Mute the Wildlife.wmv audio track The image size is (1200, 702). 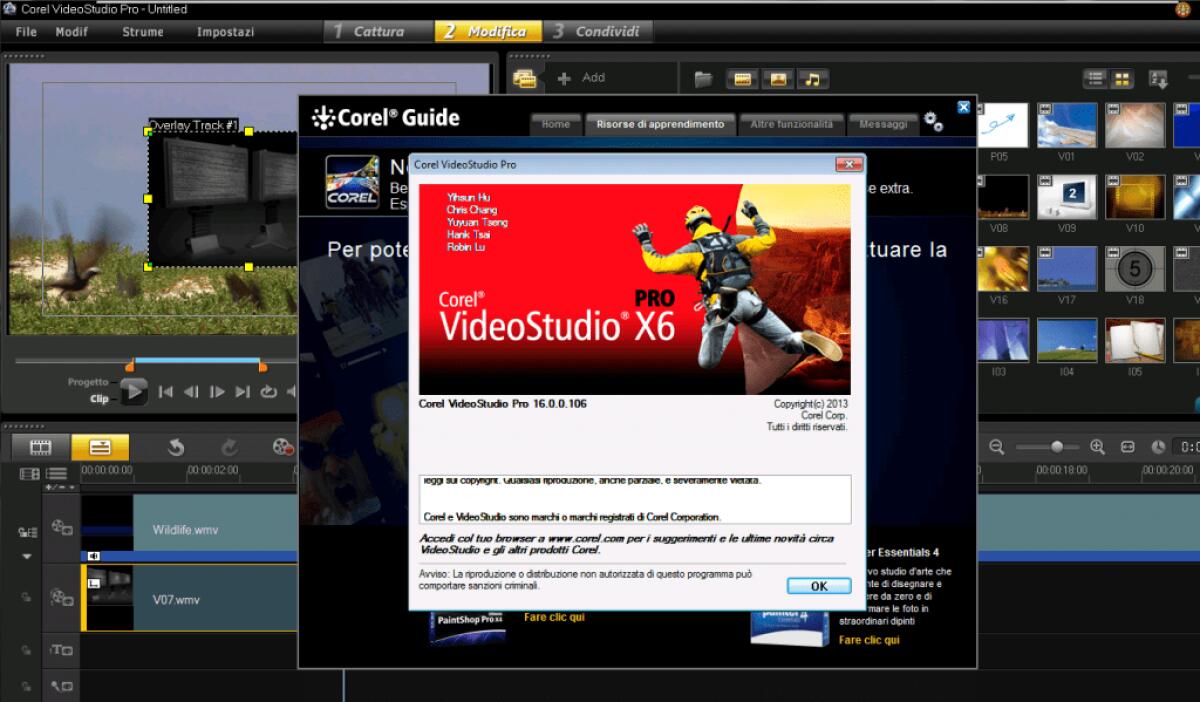coord(93,555)
